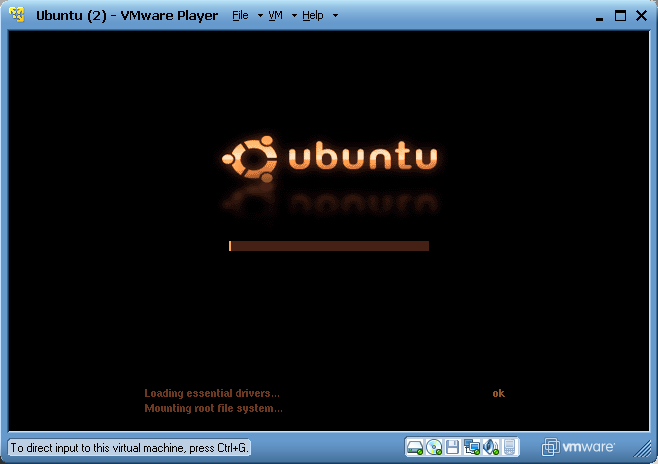Click the floppy disk device icon
Image resolution: width=658 pixels, height=464 pixels.
click(x=453, y=447)
